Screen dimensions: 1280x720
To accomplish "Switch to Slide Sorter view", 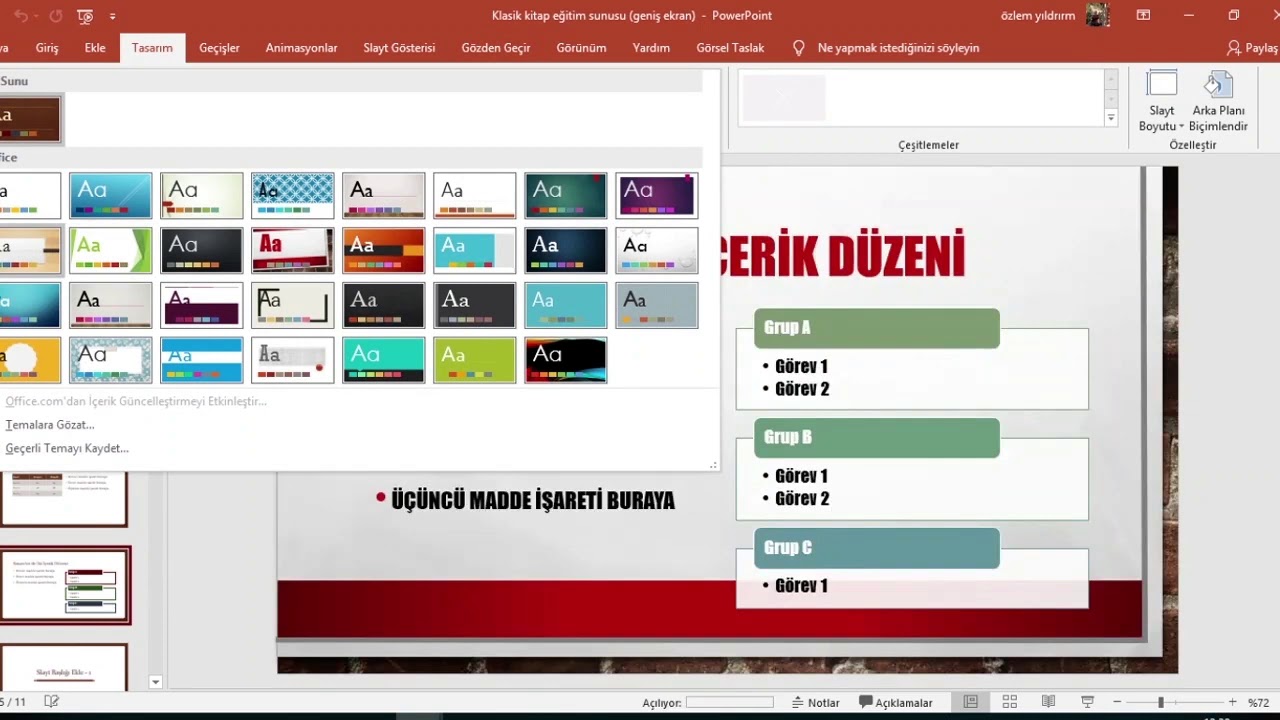I will tap(1009, 703).
